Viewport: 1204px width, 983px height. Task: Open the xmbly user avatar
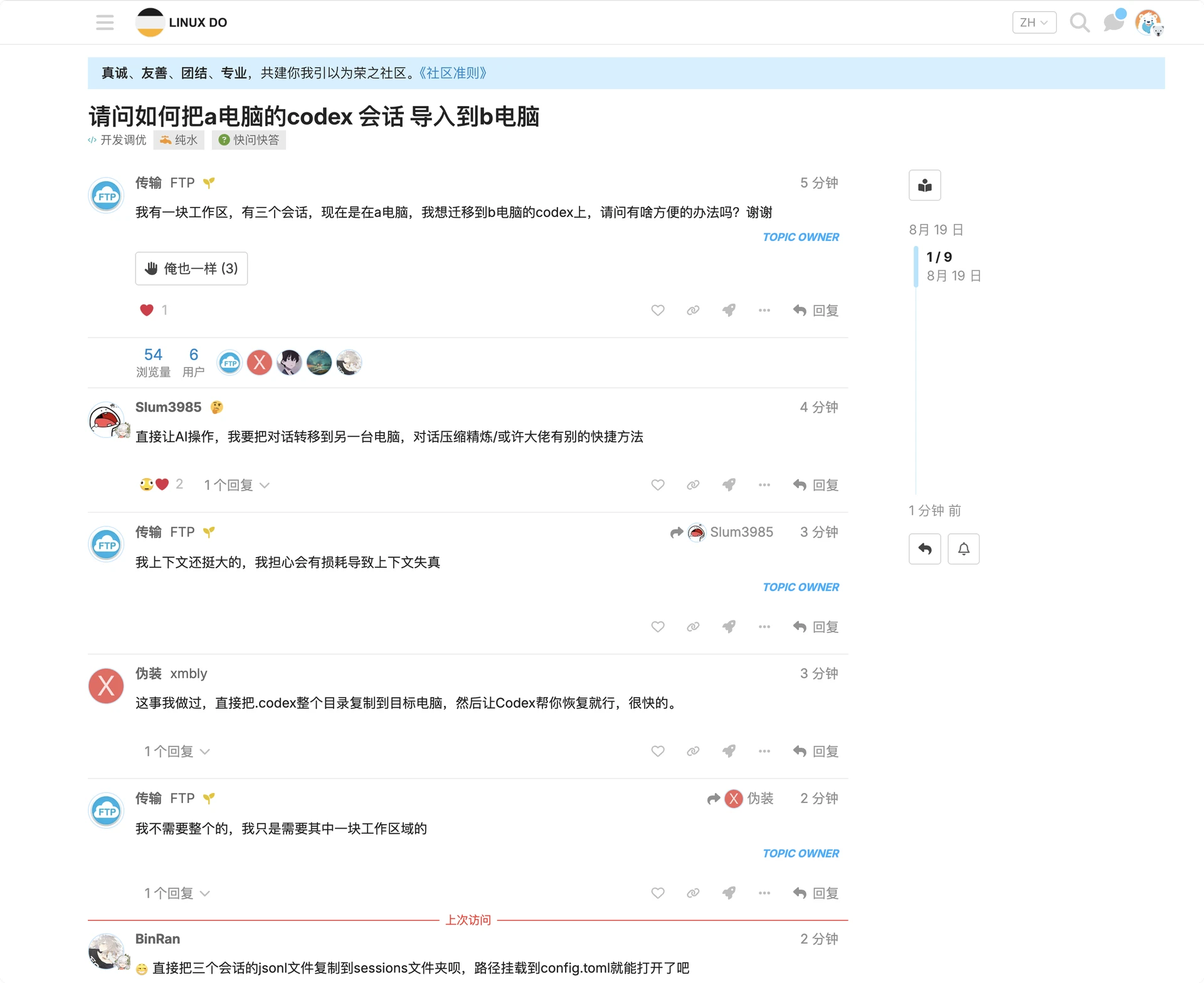coord(106,686)
